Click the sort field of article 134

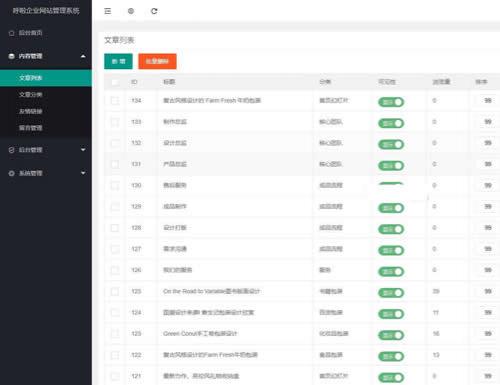(488, 101)
